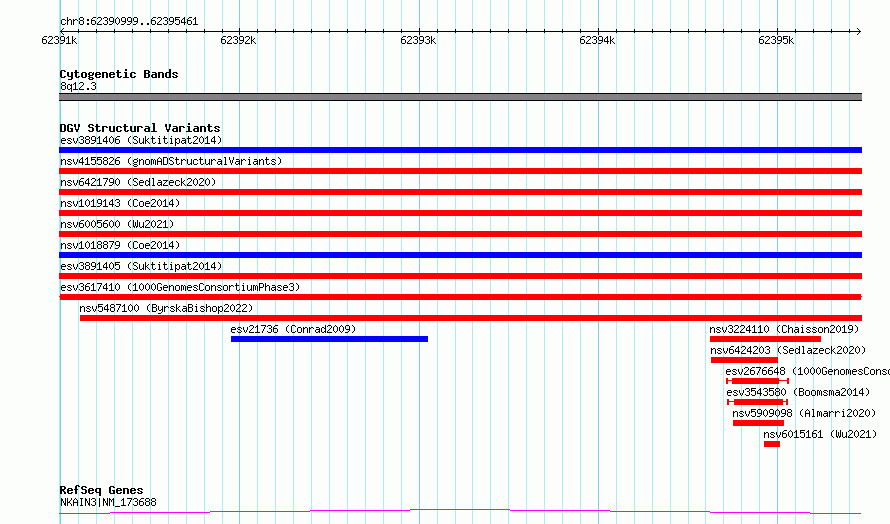The width and height of the screenshot is (890, 524).
Task: Click the nsv6005600 (Wu2021) variant bar
Action: click(460, 234)
